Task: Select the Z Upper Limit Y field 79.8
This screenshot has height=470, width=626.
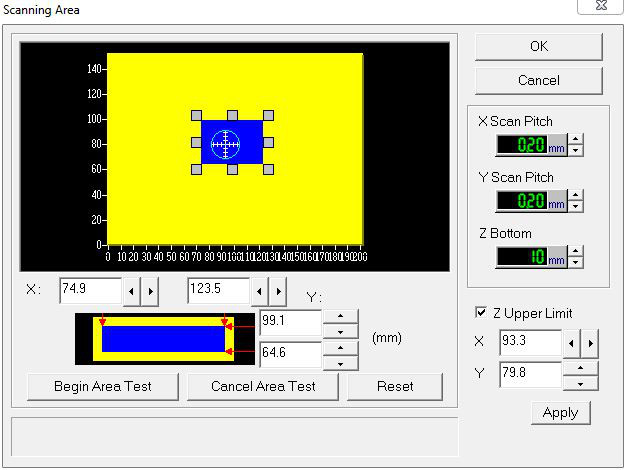Action: tap(530, 374)
